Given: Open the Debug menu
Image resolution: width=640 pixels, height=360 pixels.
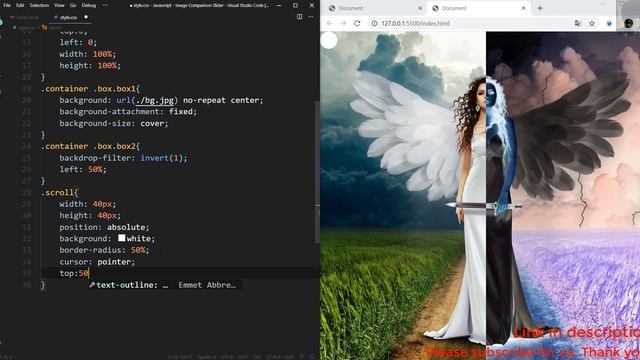Looking at the screenshot, I should pos(89,5).
